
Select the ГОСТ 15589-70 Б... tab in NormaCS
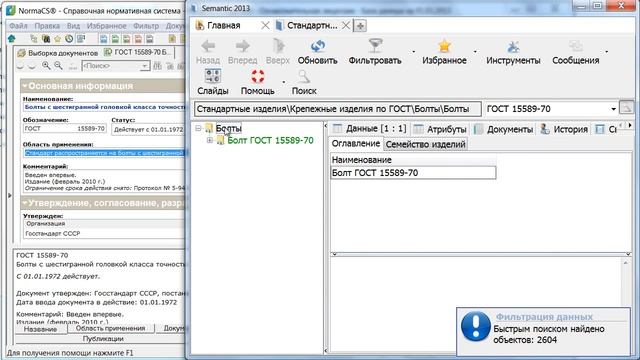tap(138, 52)
